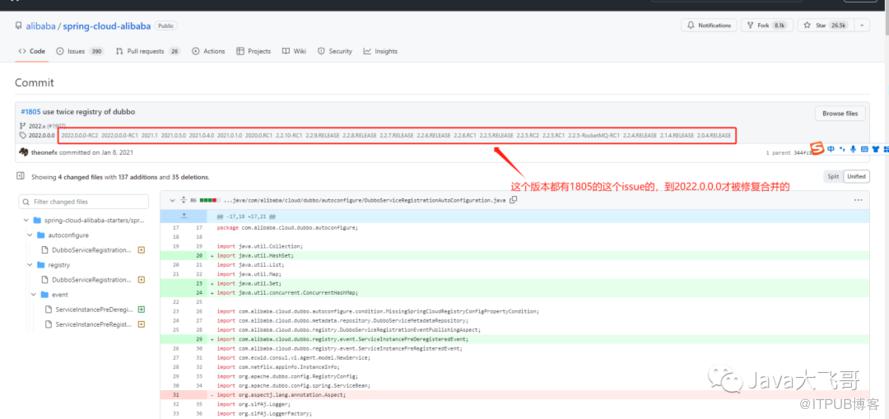Click the DubboServiceRegistrationAutoConfiguration.java file path
Viewport: 889px width, 419px height.
(365, 201)
